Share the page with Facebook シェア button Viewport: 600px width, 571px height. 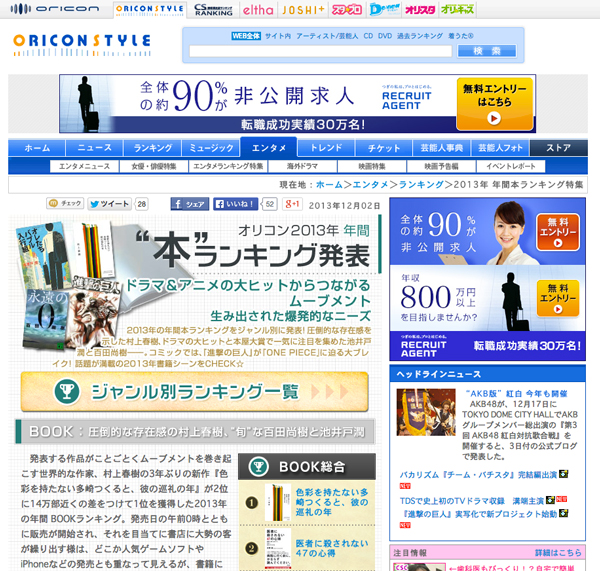click(189, 204)
